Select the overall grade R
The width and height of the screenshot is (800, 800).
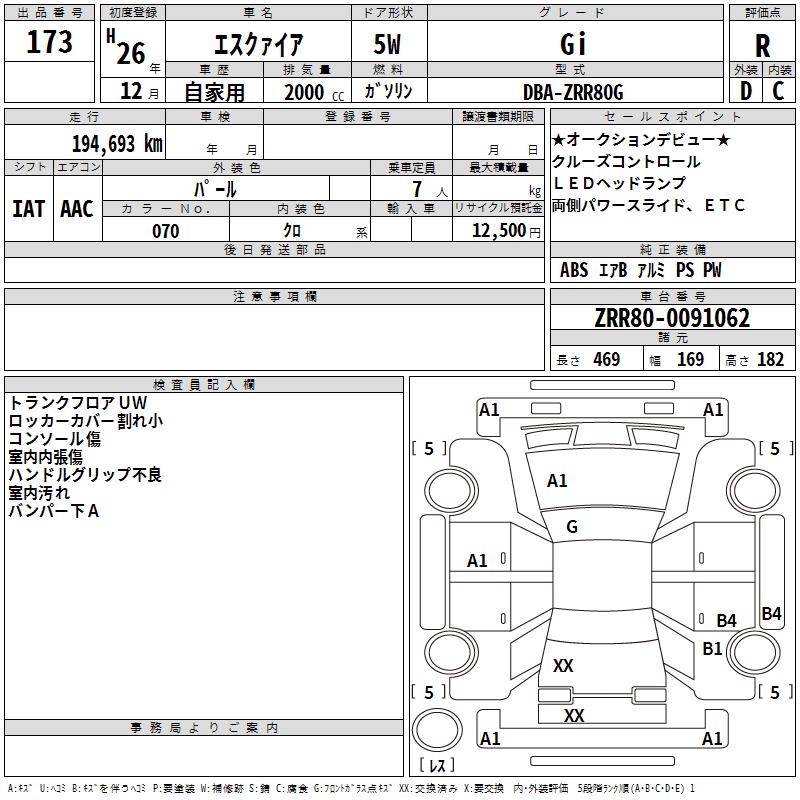click(763, 45)
